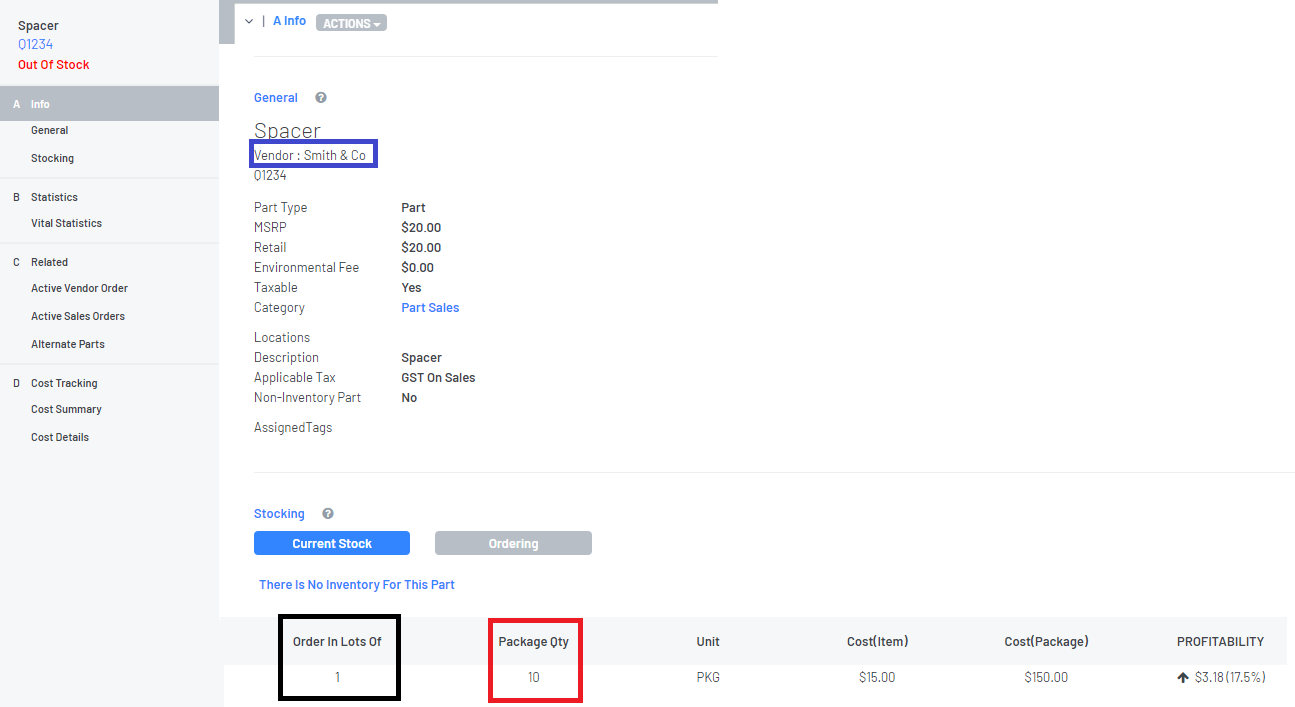Open the ACTIONS dropdown

click(x=351, y=23)
